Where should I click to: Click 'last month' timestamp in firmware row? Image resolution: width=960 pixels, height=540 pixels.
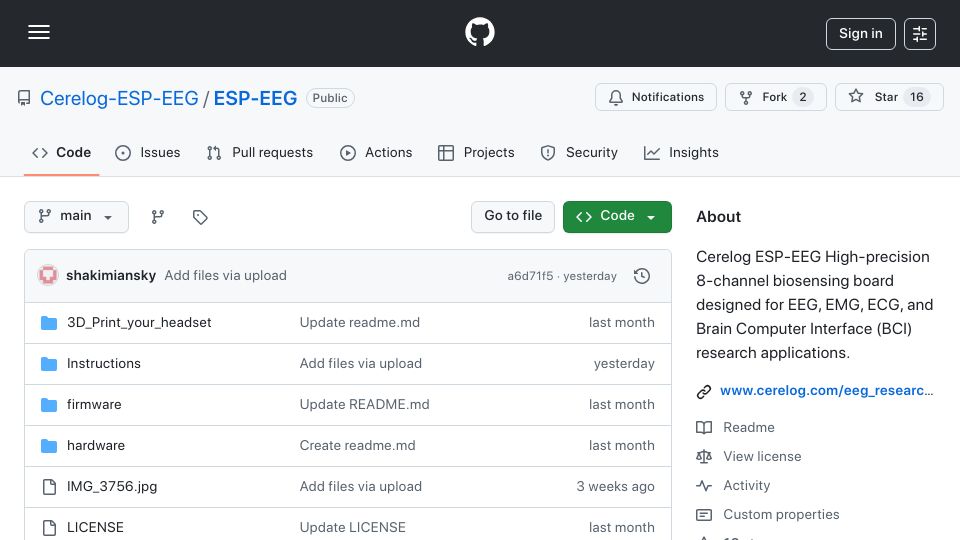(x=621, y=405)
